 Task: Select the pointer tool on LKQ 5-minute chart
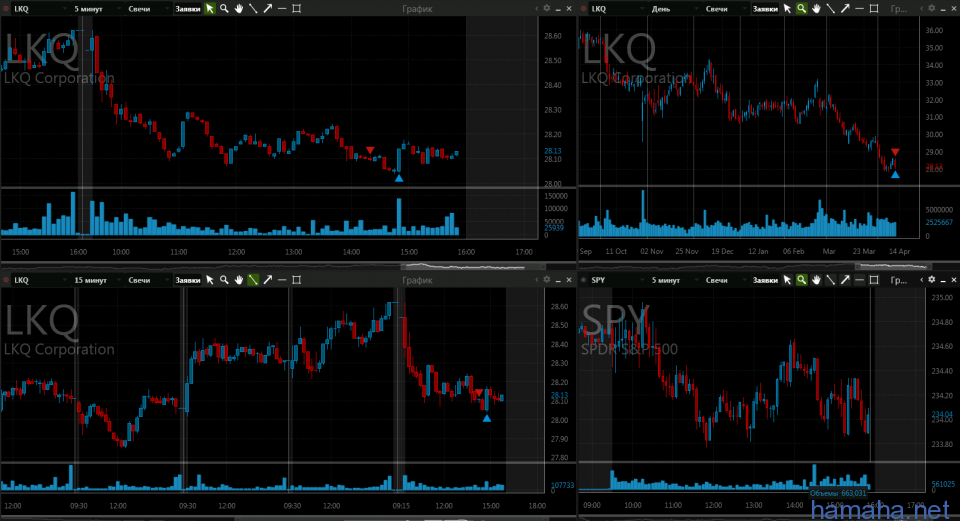pos(210,9)
